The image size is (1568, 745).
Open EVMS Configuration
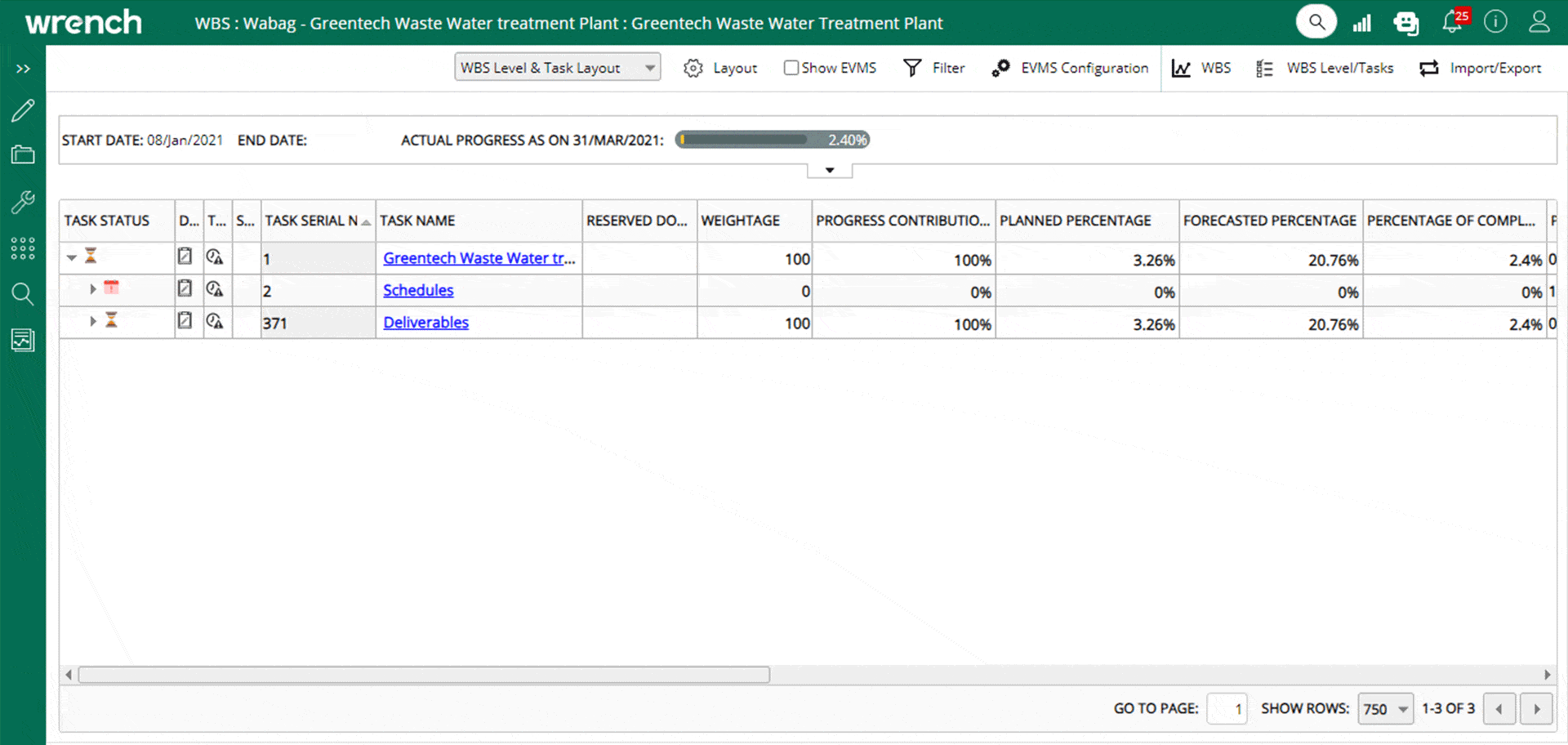(1070, 68)
